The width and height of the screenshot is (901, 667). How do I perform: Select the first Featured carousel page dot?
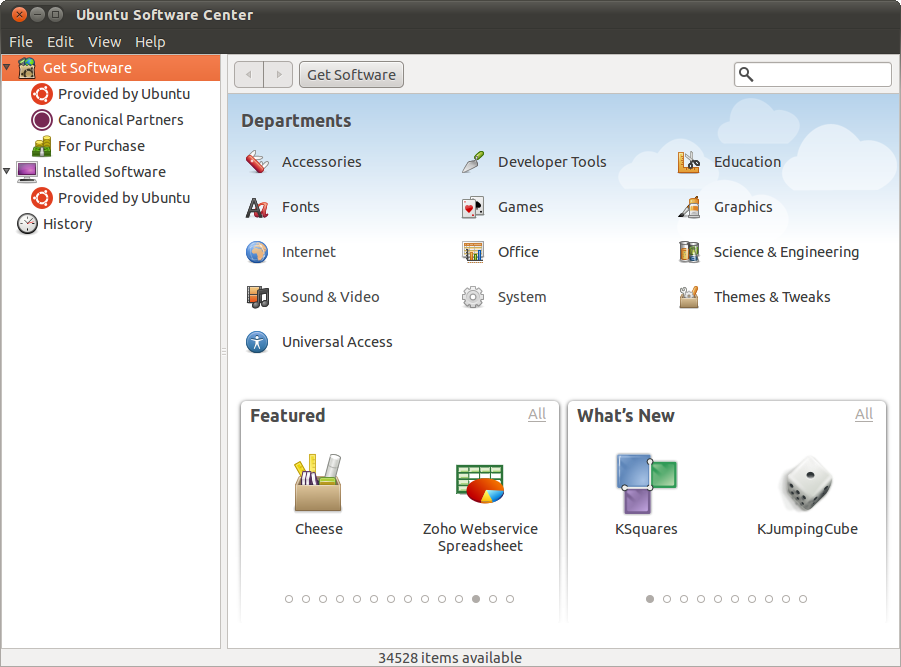(289, 599)
